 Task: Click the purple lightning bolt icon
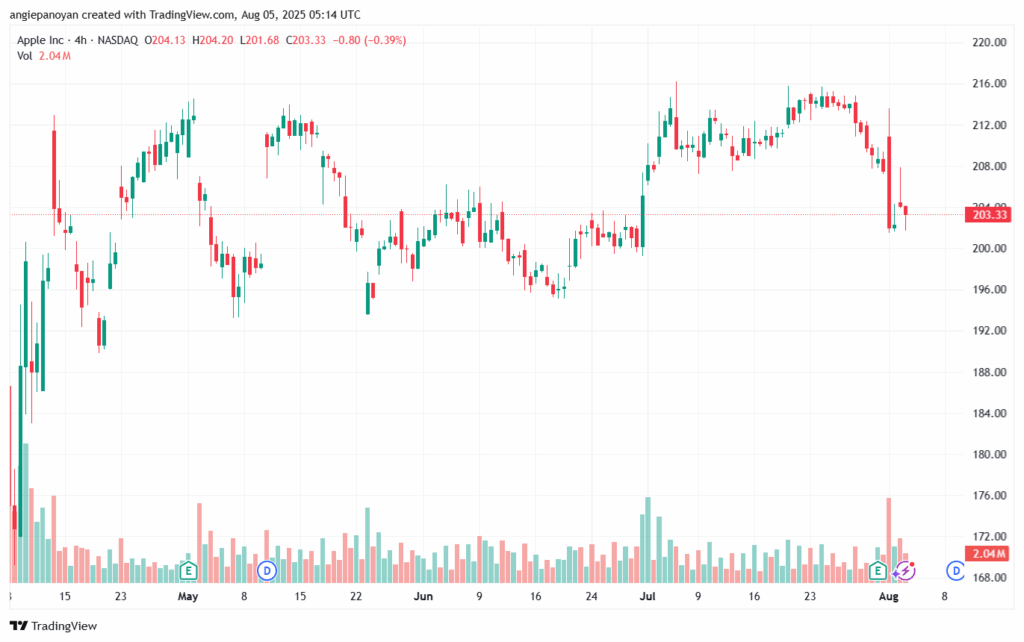904,571
